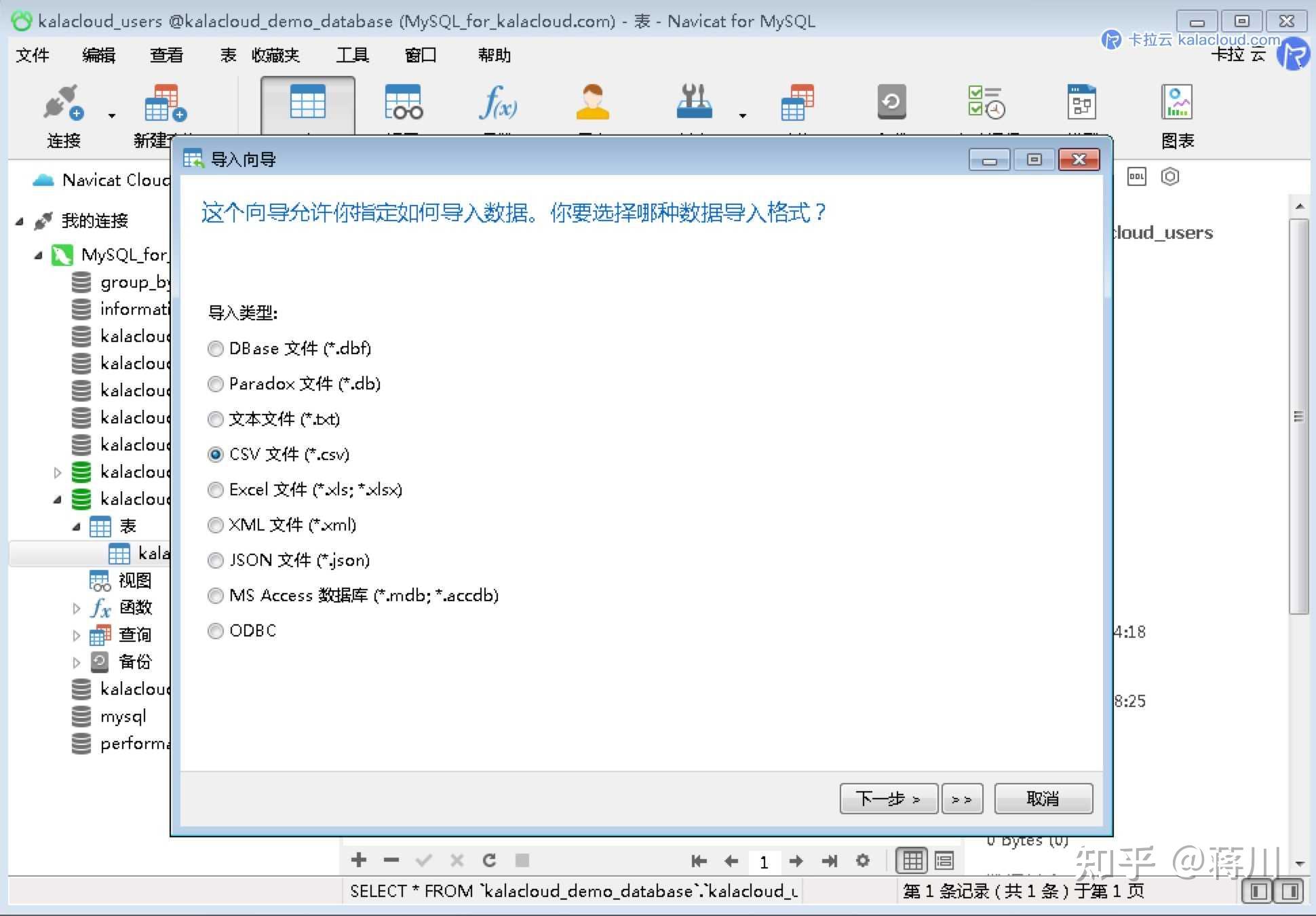This screenshot has height=916, width=1316.
Task: Expand the dropdown arrow beside 连接
Action: 111,114
